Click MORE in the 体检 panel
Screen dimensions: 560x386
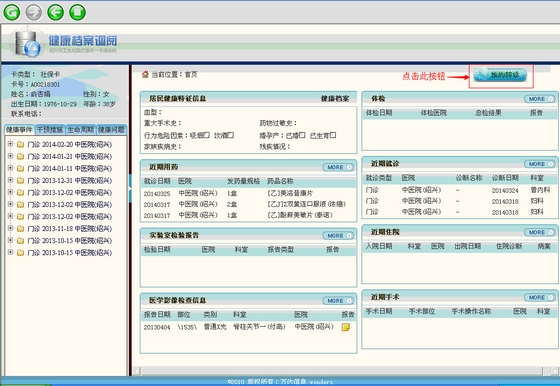pos(540,99)
